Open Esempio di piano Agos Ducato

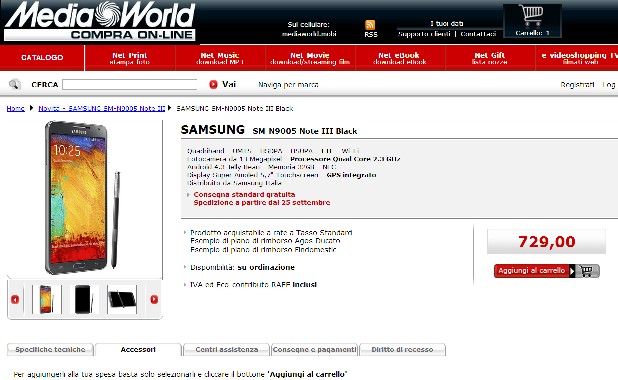[x=265, y=241]
